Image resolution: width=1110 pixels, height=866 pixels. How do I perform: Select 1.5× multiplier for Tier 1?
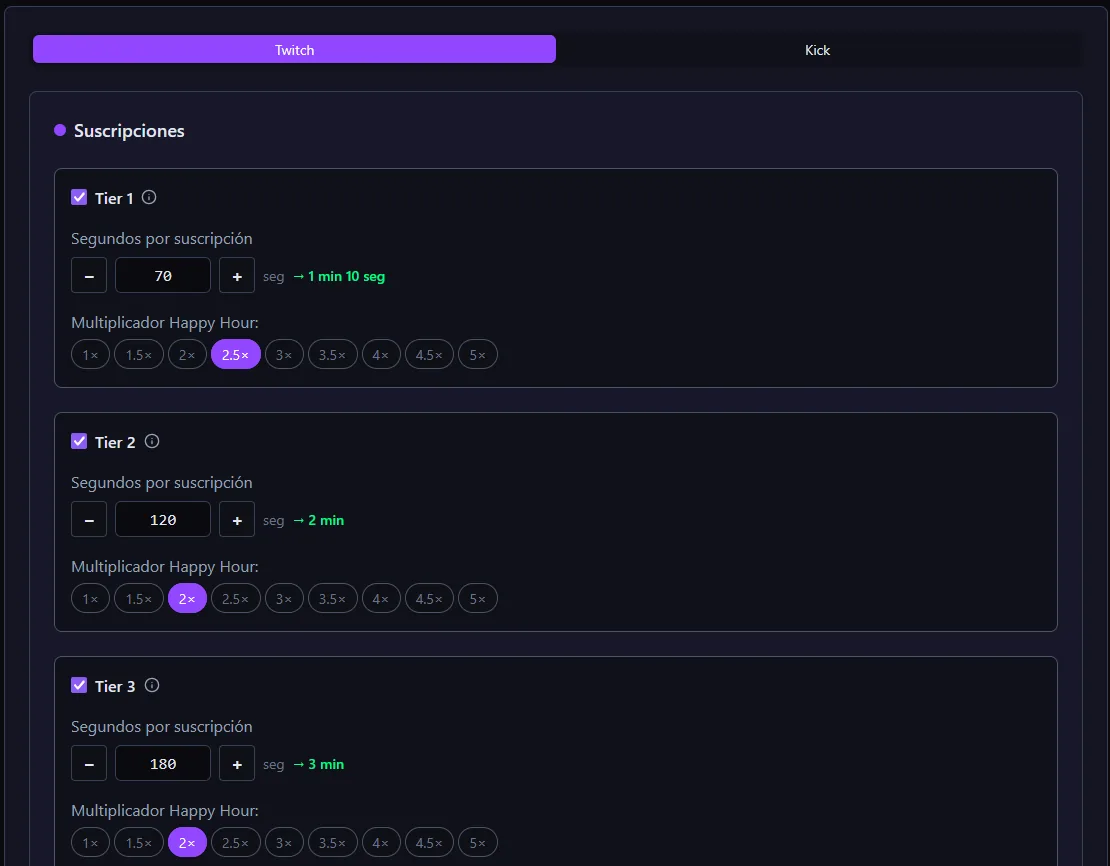(x=139, y=355)
